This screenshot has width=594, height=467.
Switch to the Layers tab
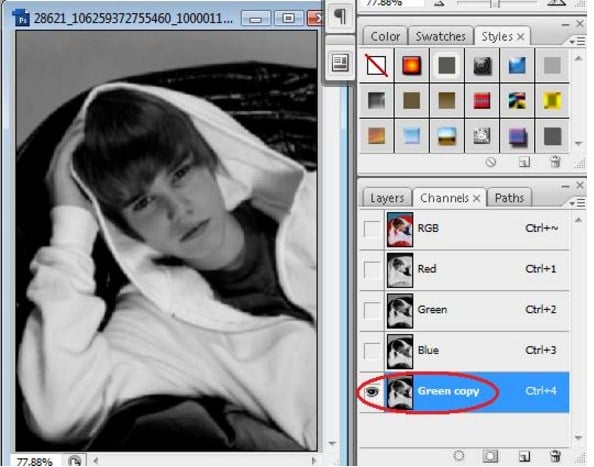click(387, 198)
